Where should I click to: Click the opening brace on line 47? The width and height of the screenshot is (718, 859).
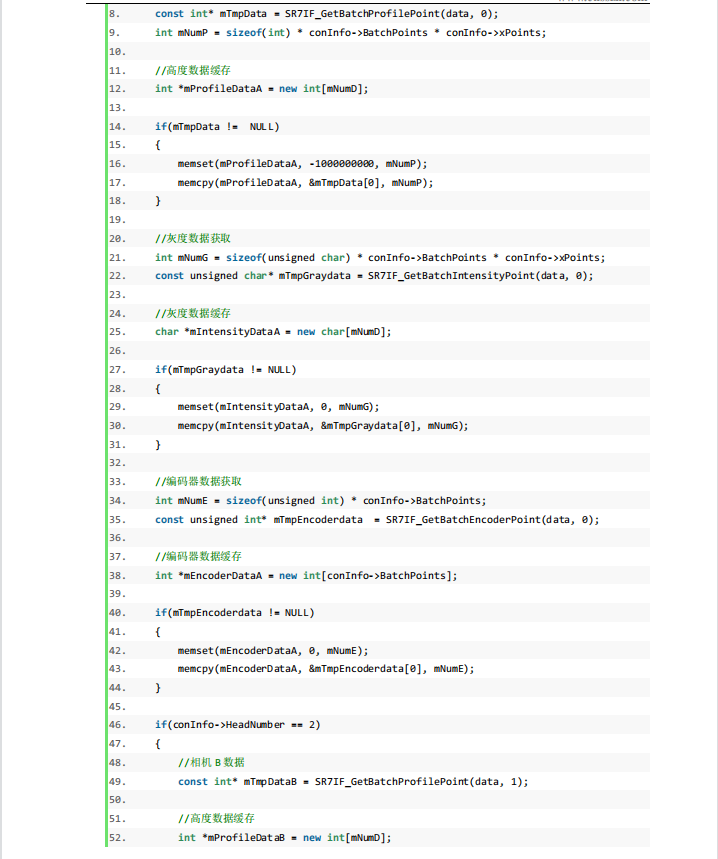click(x=158, y=743)
